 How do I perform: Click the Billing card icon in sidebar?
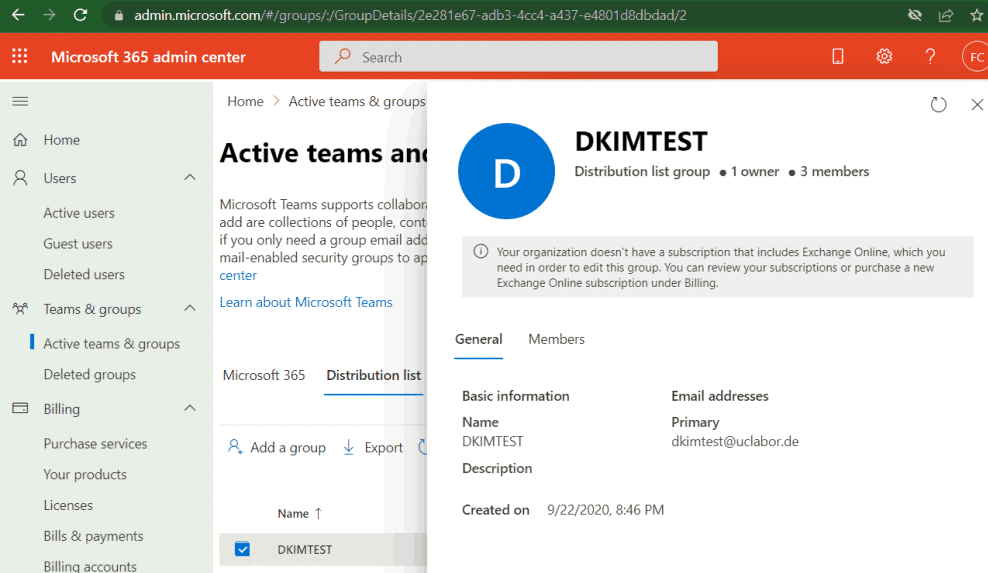[20, 408]
